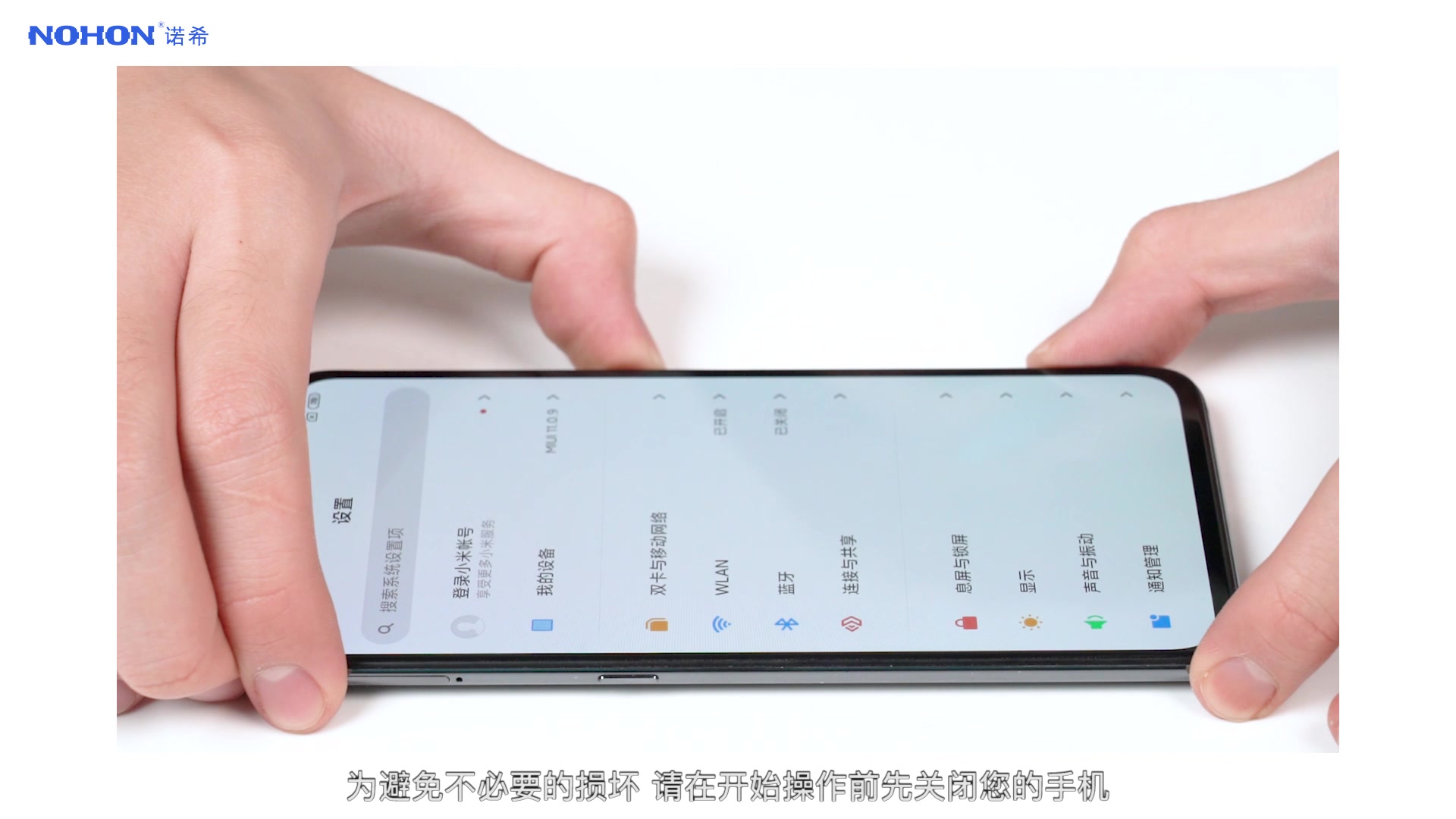
Task: Open the NFC settings icon
Action: point(849,623)
